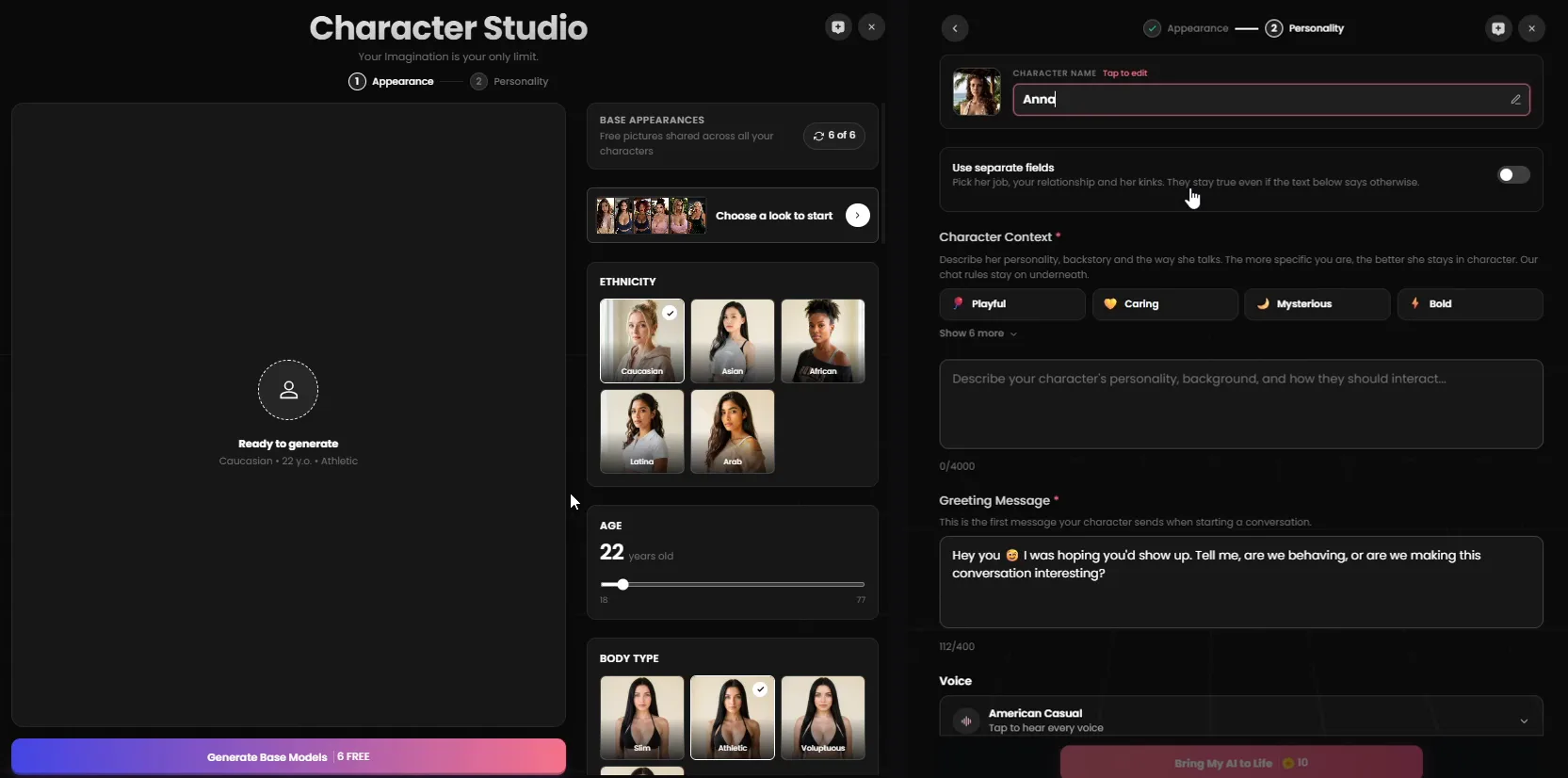Image resolution: width=1568 pixels, height=778 pixels.
Task: Add the Playful personality chip
Action: [1012, 304]
